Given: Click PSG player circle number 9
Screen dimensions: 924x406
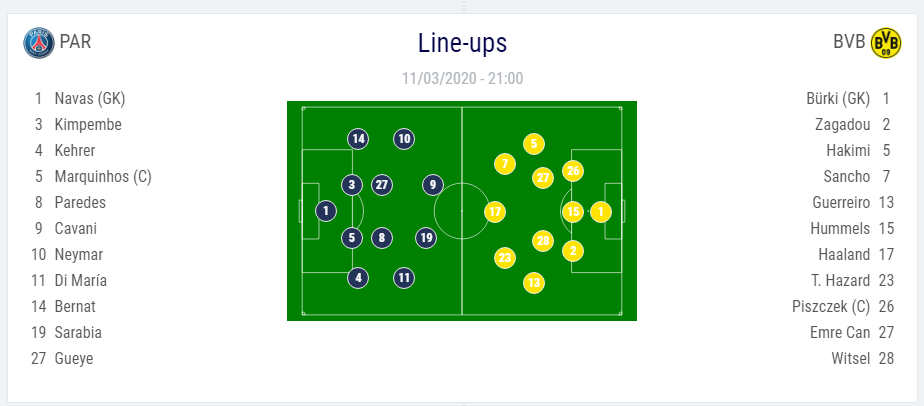Looking at the screenshot, I should 433,185.
